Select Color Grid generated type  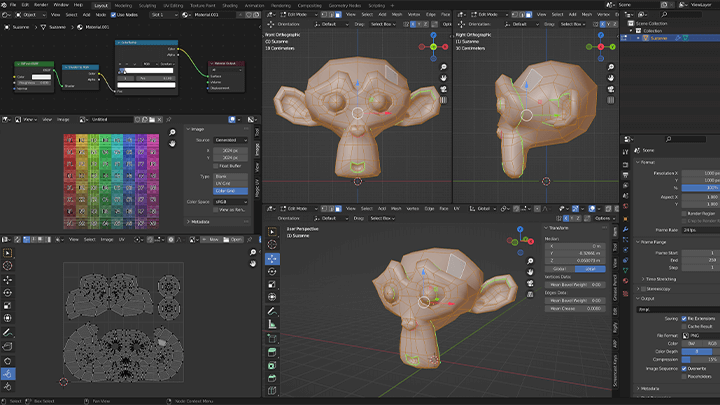click(231, 191)
